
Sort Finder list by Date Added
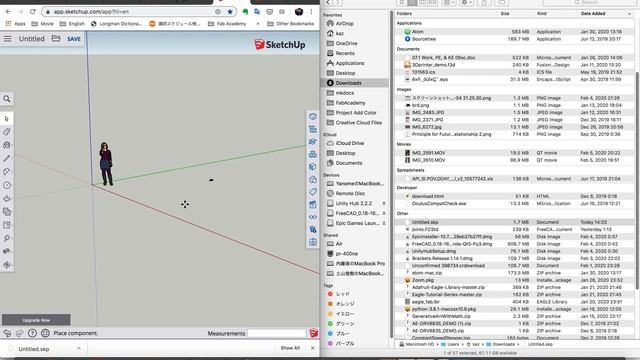pyautogui.click(x=593, y=13)
